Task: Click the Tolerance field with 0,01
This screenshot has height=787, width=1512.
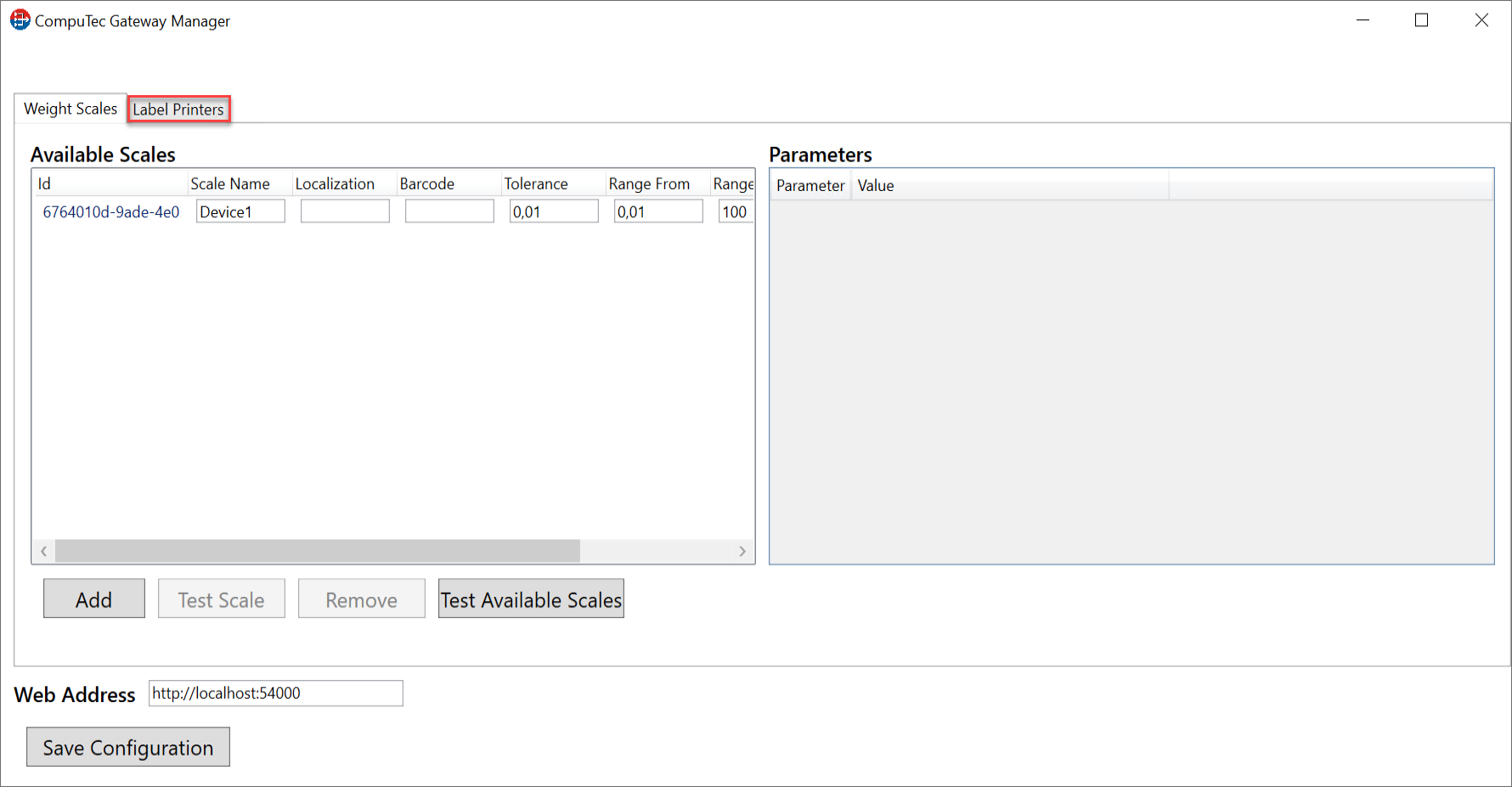Action: click(554, 211)
